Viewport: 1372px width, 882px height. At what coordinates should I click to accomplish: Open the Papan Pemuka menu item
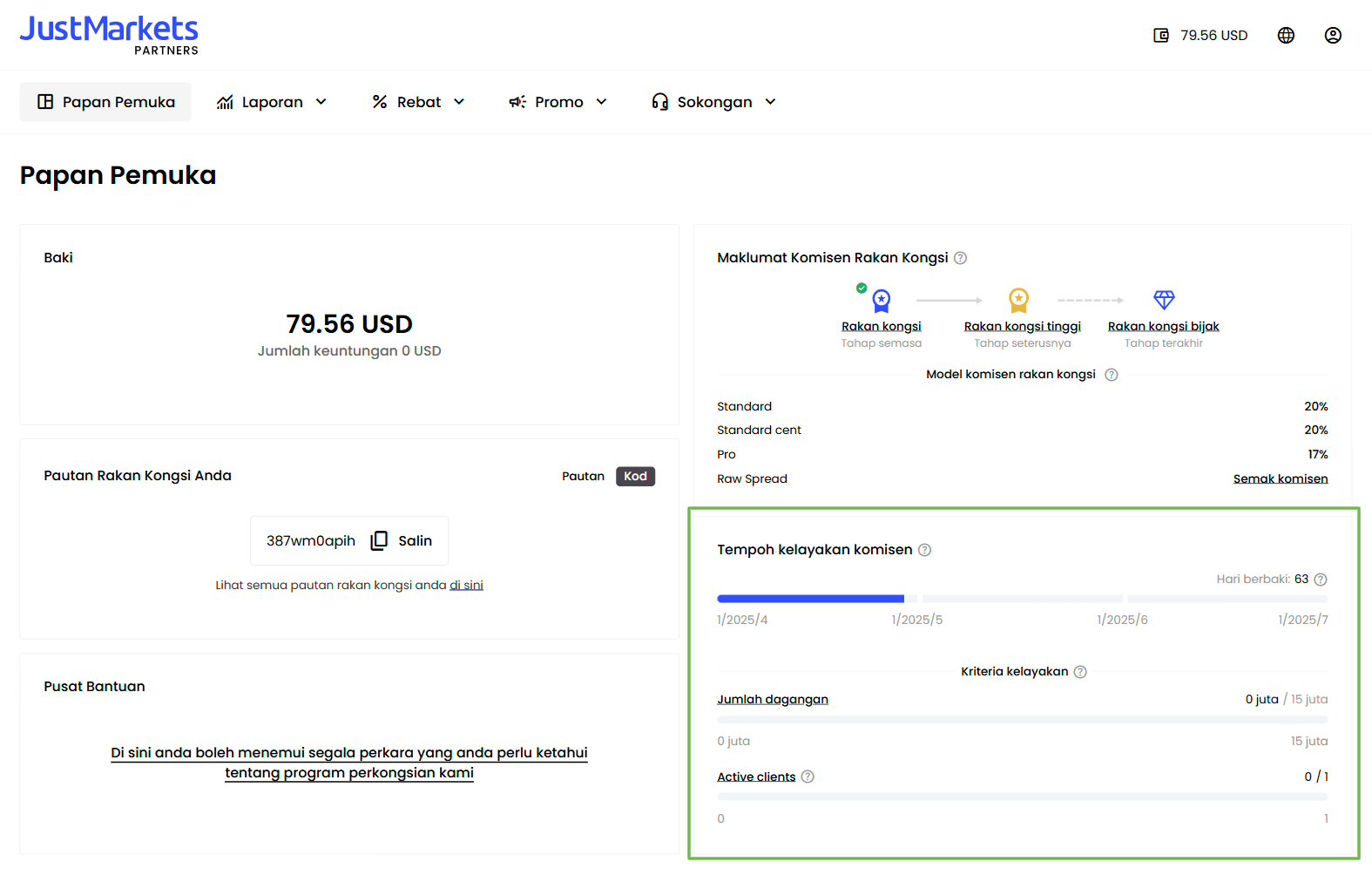pyautogui.click(x=105, y=102)
